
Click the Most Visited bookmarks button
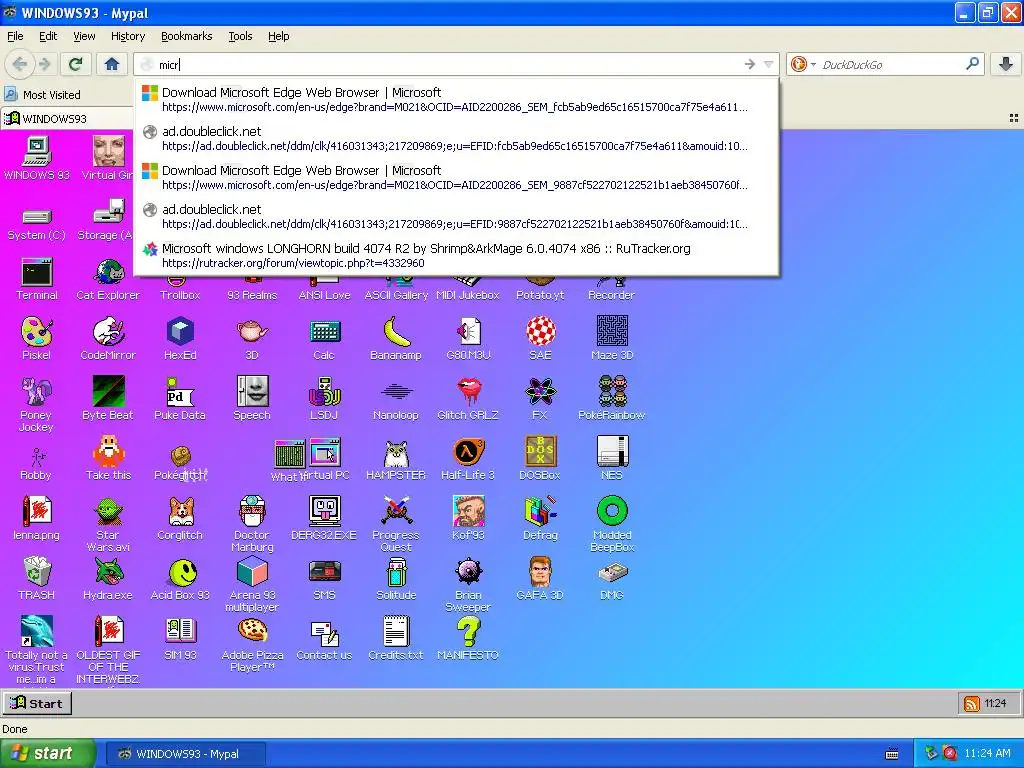[43, 95]
